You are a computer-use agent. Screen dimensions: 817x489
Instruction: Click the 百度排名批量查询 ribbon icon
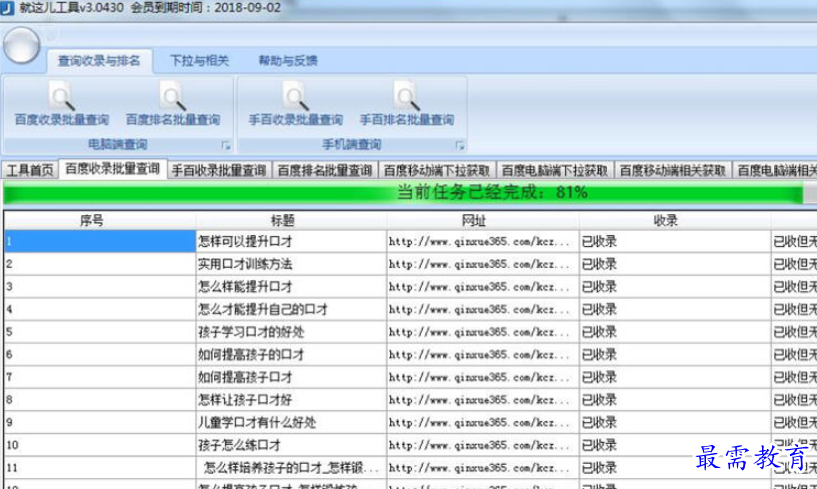(173, 98)
